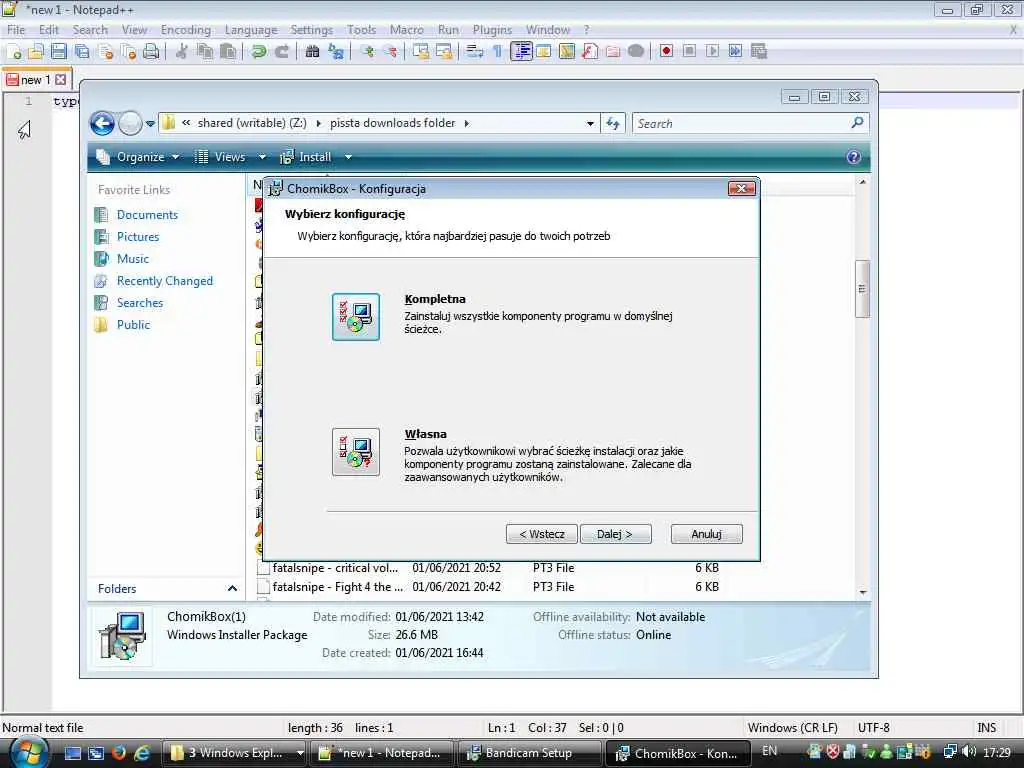This screenshot has height=768, width=1024.
Task: Click the Windows Start orb
Action: click(29, 752)
